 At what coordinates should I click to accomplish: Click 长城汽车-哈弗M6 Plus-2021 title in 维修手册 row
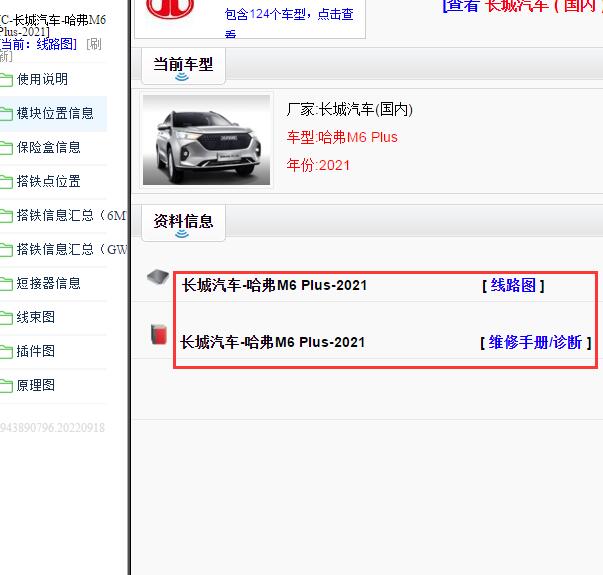(273, 342)
